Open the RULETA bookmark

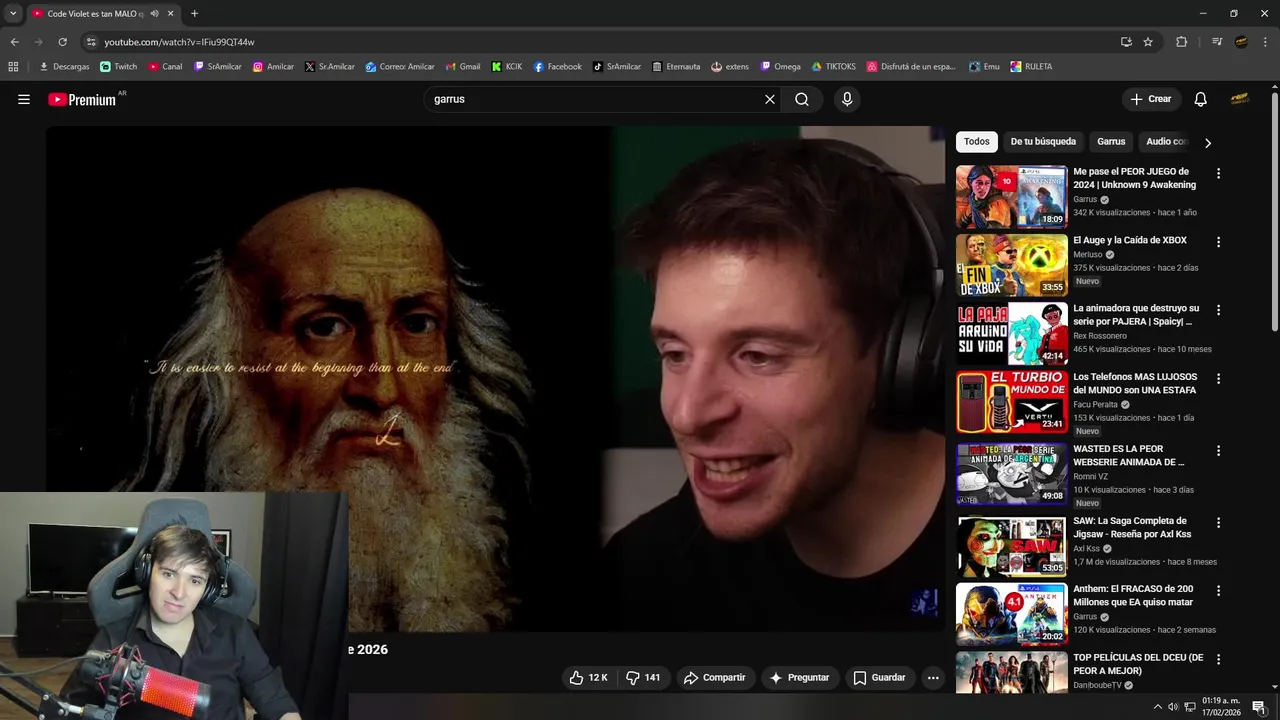tap(1031, 67)
